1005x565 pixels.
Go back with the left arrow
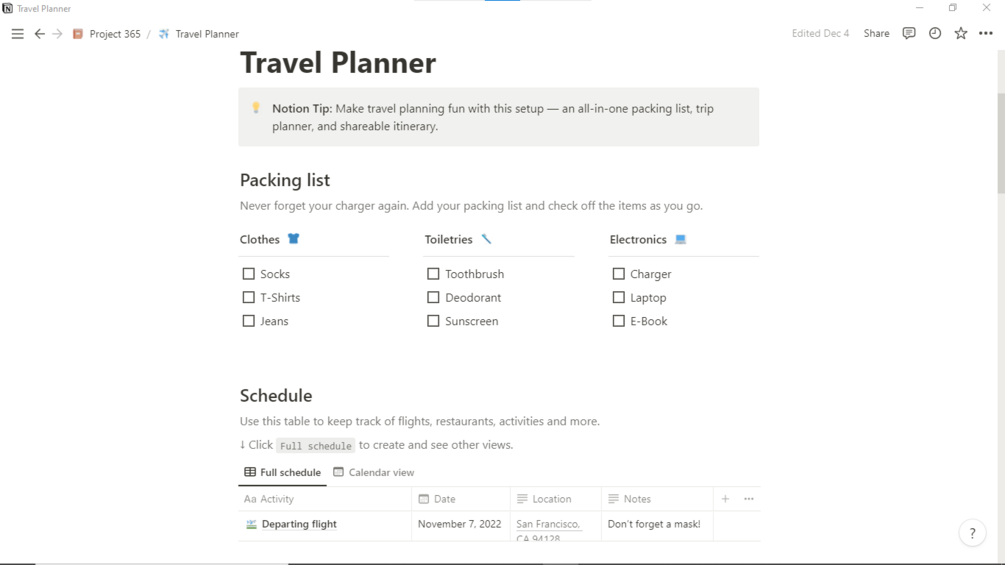tap(39, 34)
